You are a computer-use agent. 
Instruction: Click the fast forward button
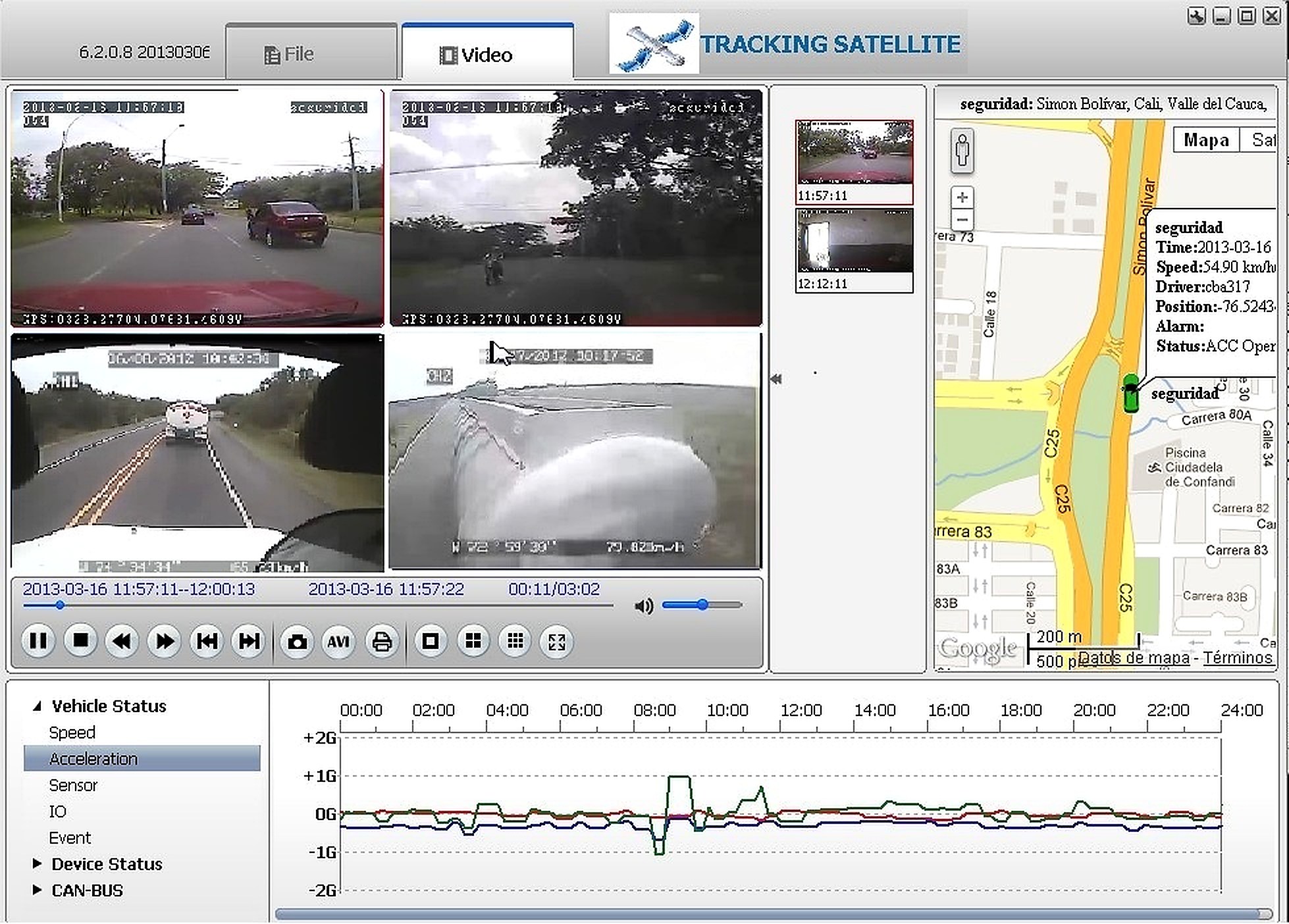pyautogui.click(x=165, y=641)
